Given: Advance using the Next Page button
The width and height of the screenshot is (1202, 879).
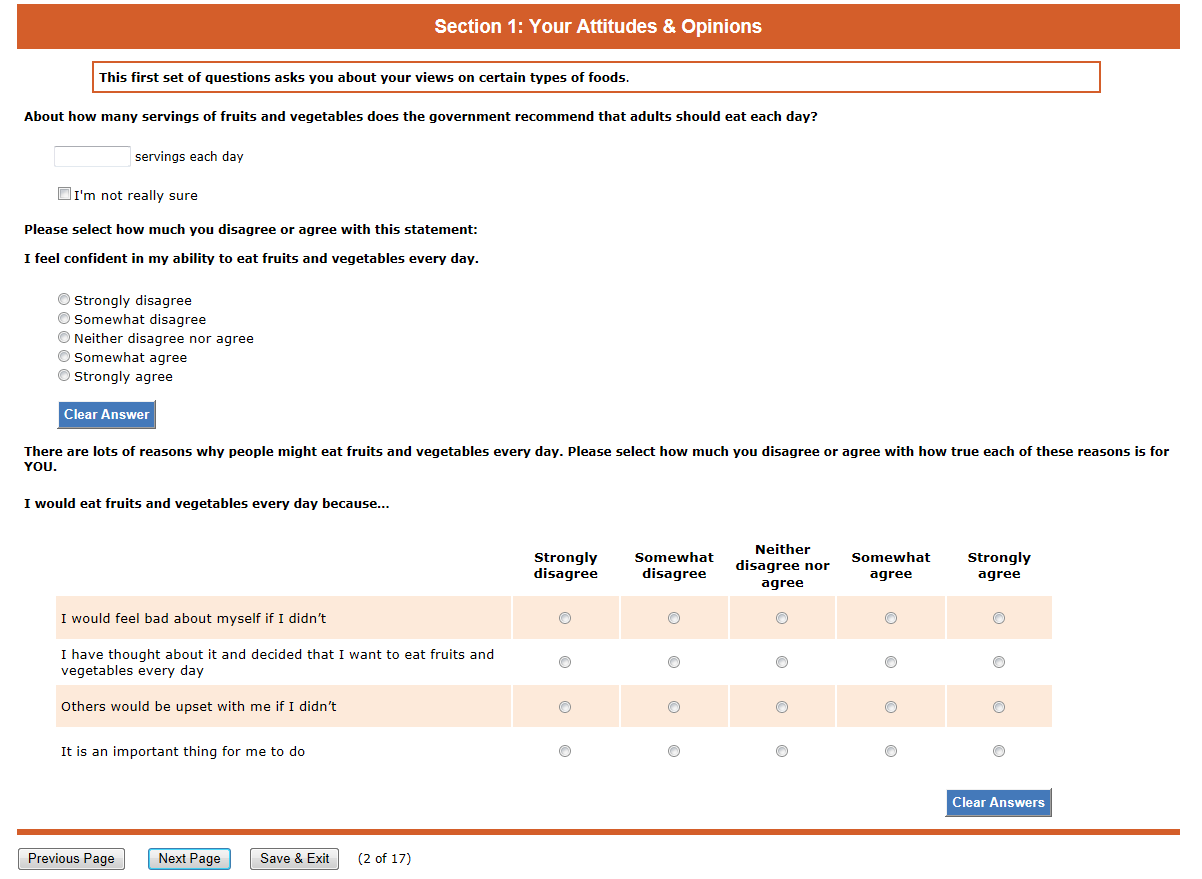Looking at the screenshot, I should [x=189, y=859].
